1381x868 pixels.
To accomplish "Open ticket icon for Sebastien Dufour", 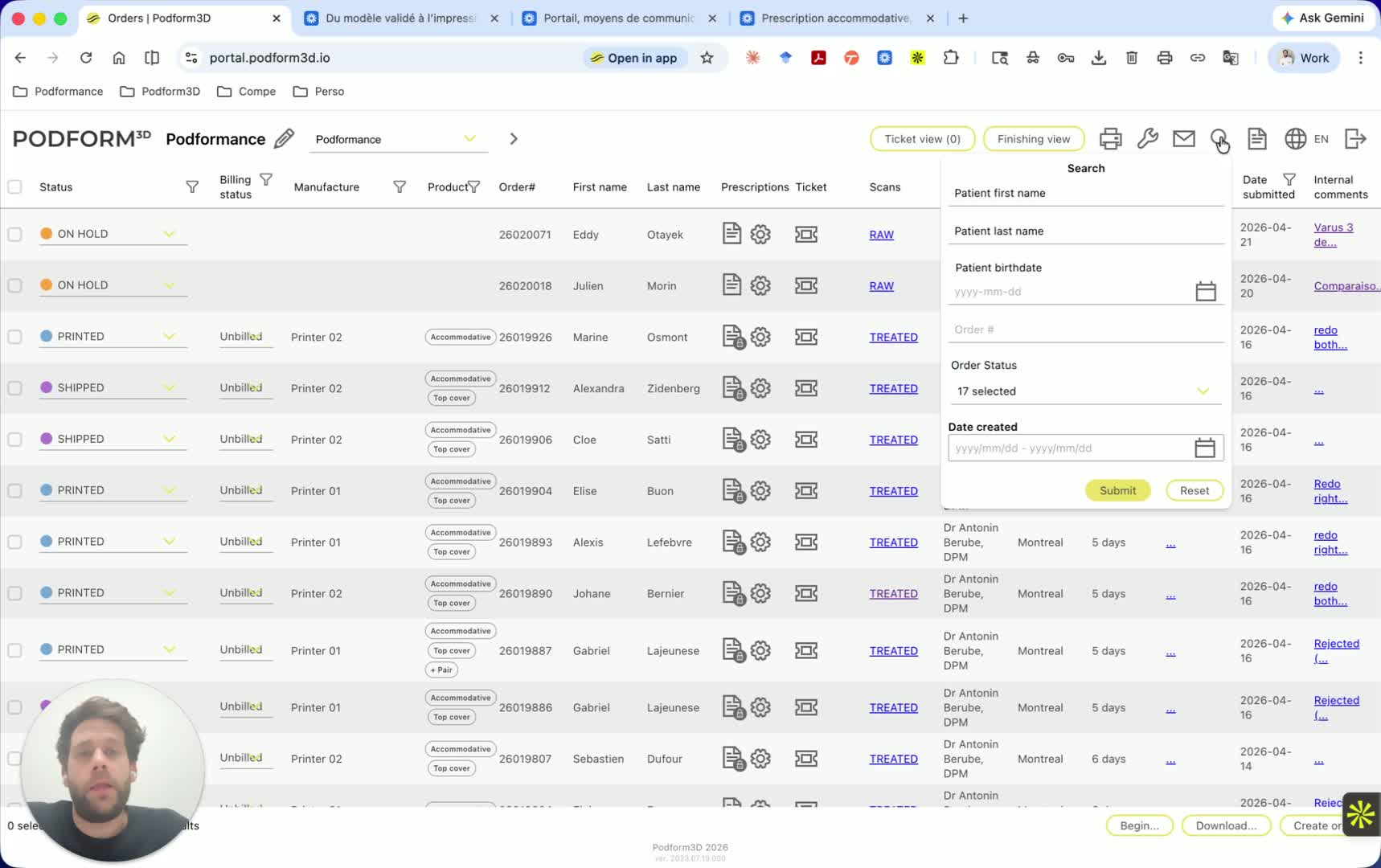I will pyautogui.click(x=806, y=759).
